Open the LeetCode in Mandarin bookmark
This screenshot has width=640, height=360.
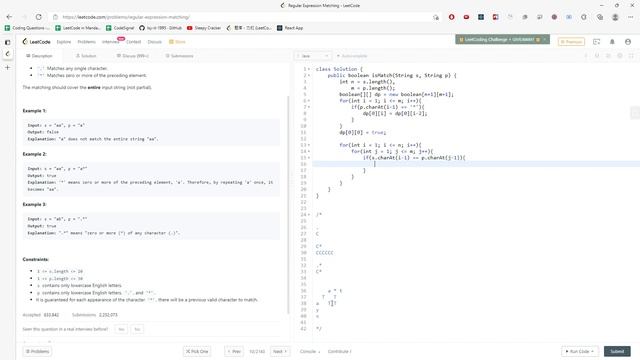click(x=78, y=28)
